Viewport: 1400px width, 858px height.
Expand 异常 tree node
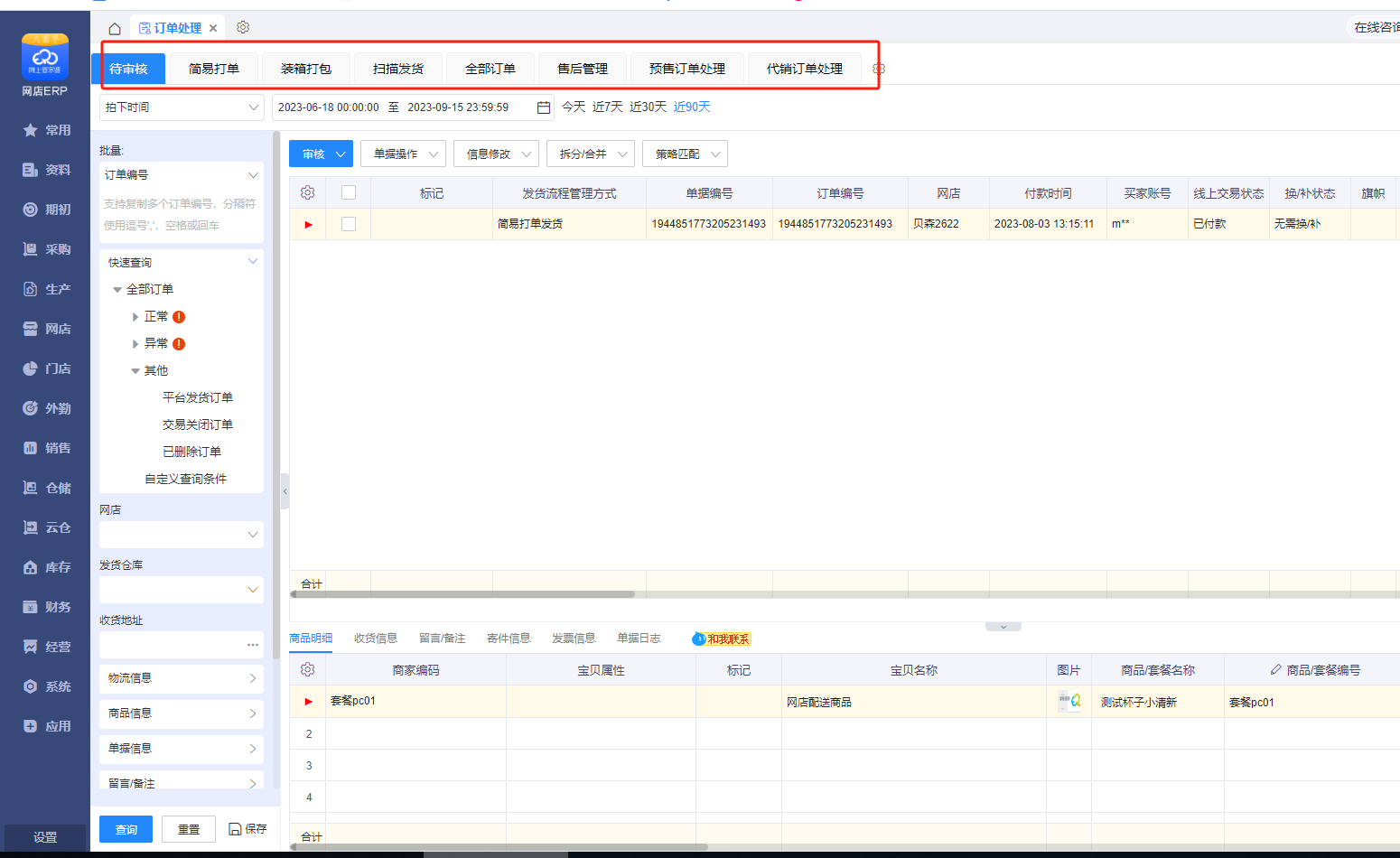tap(135, 344)
